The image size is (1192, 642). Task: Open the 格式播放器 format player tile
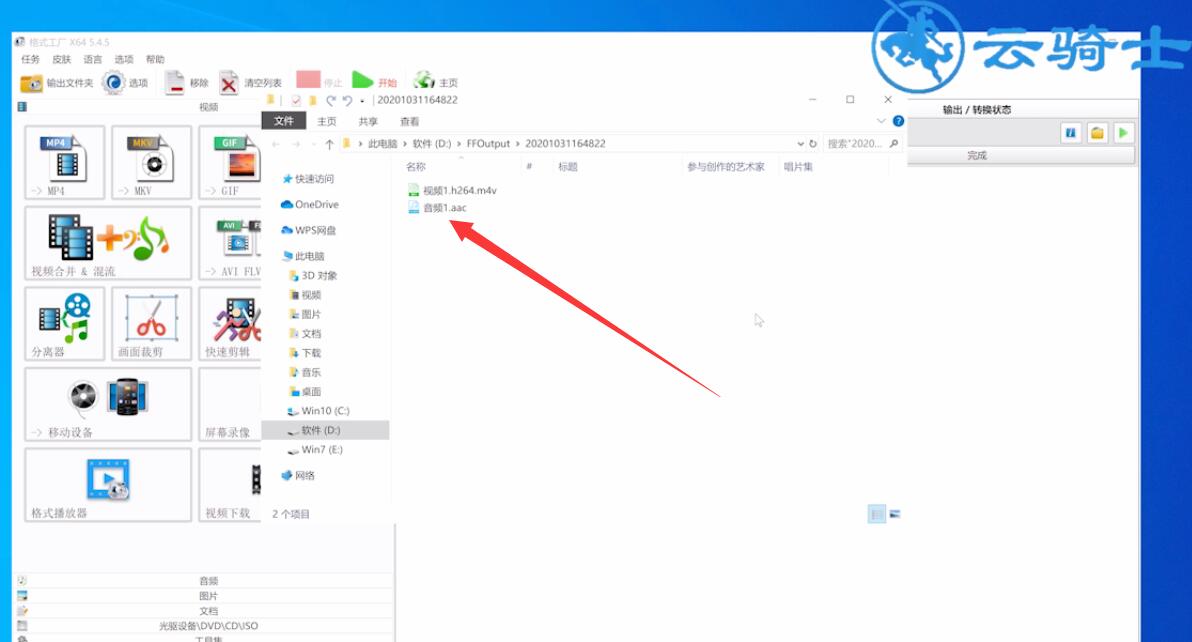click(x=108, y=485)
